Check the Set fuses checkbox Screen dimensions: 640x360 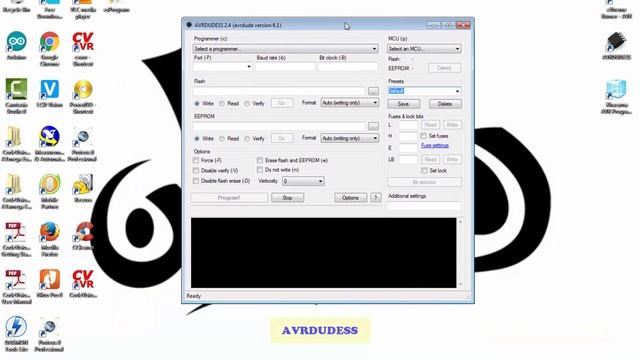coord(424,136)
